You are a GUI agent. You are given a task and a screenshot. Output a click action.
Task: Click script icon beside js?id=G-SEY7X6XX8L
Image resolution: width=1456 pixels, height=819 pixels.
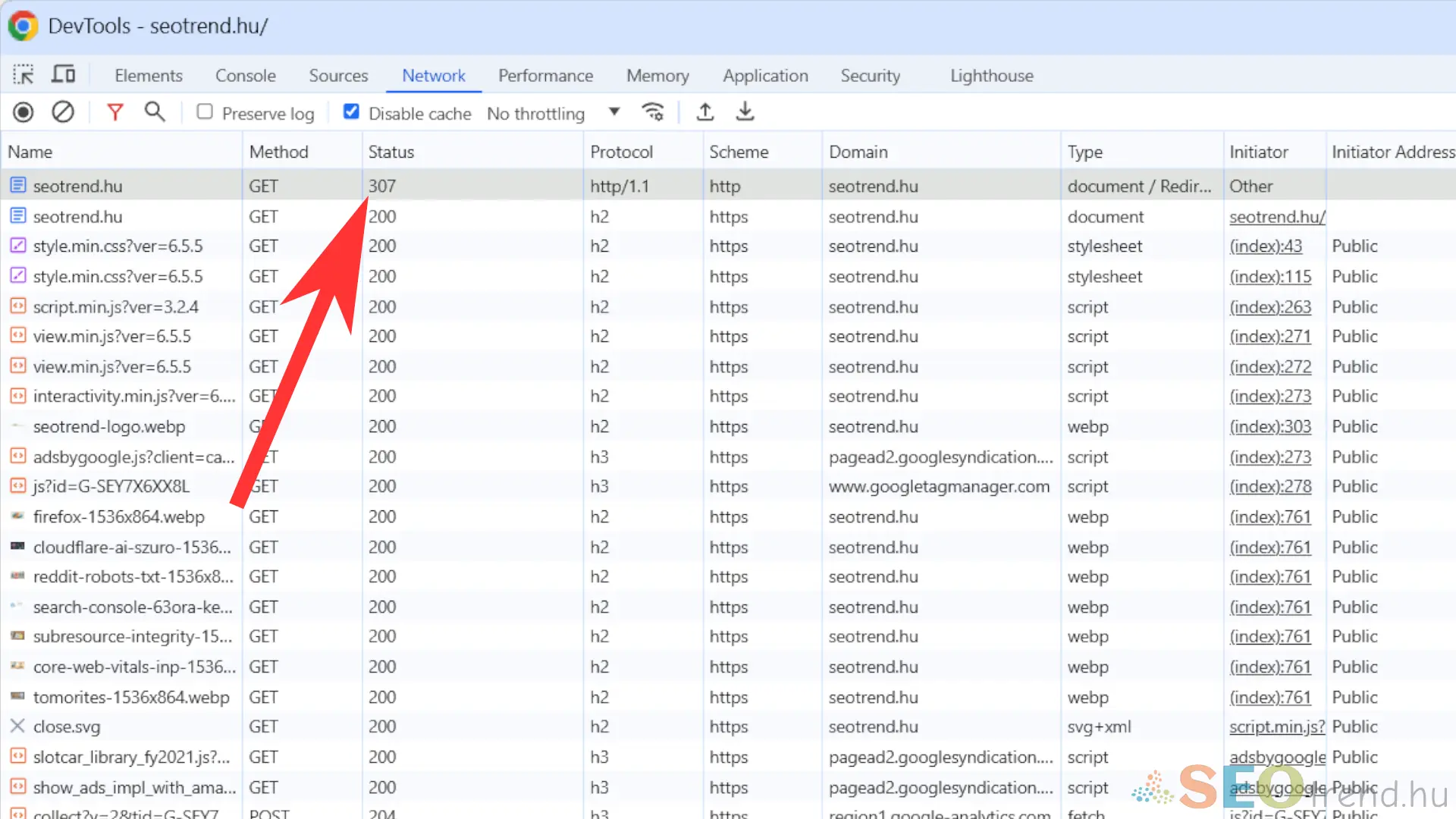pos(18,486)
